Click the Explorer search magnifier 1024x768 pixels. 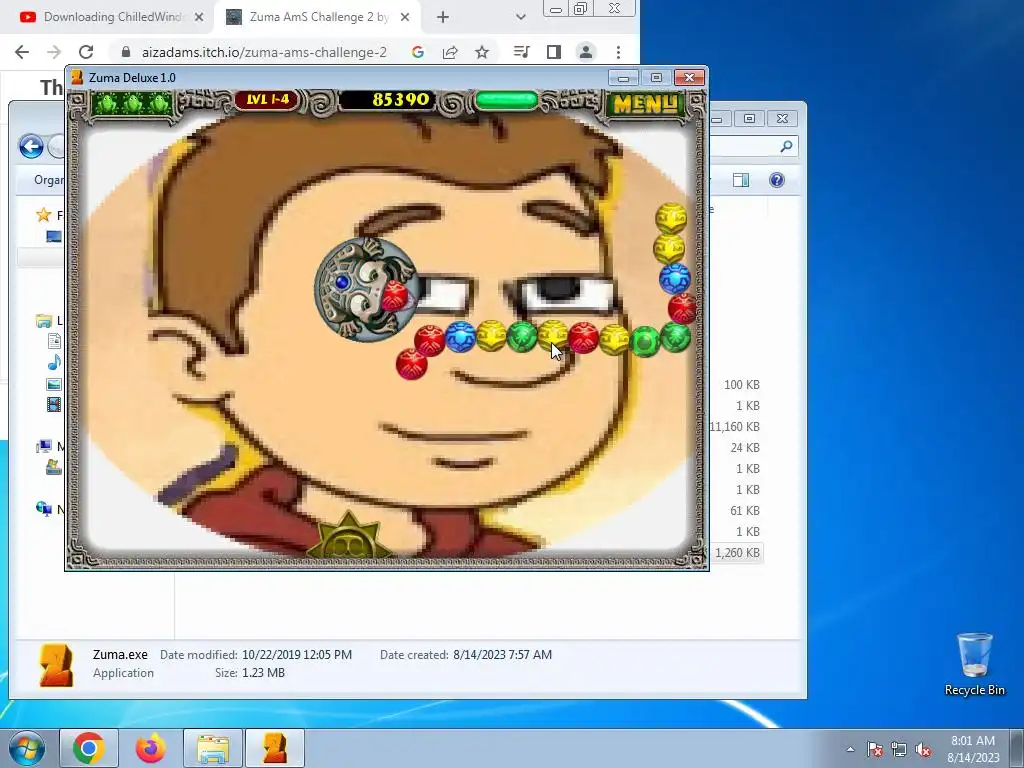786,146
